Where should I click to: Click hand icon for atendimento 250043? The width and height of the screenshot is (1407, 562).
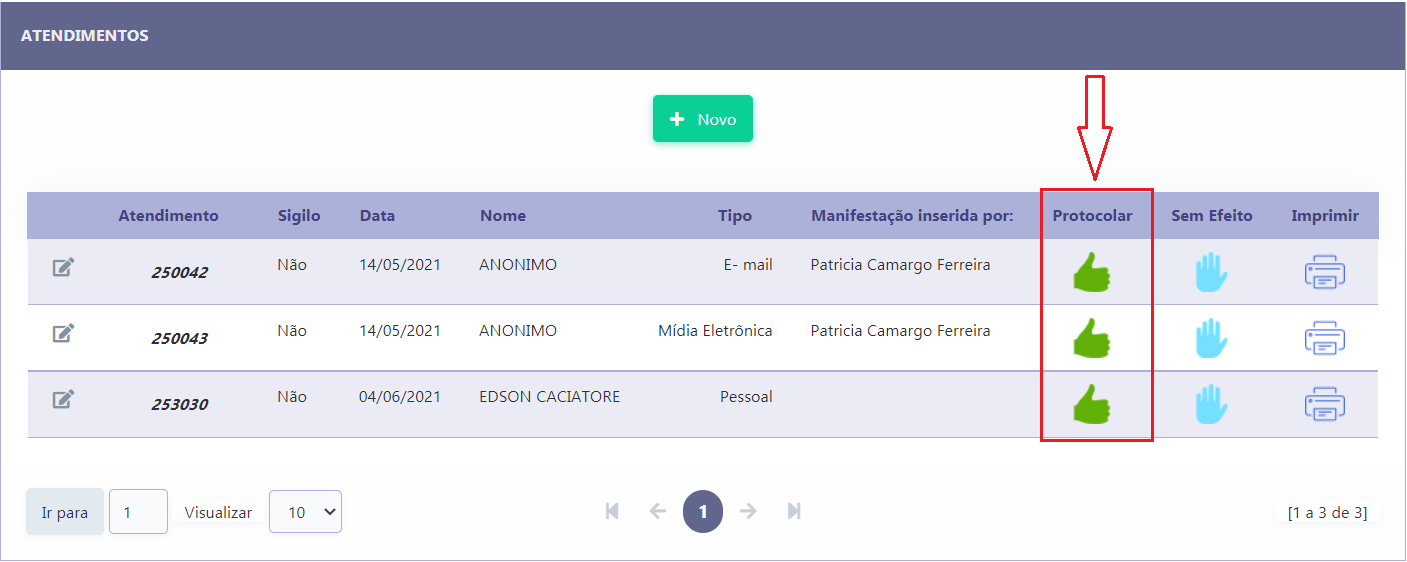1211,338
